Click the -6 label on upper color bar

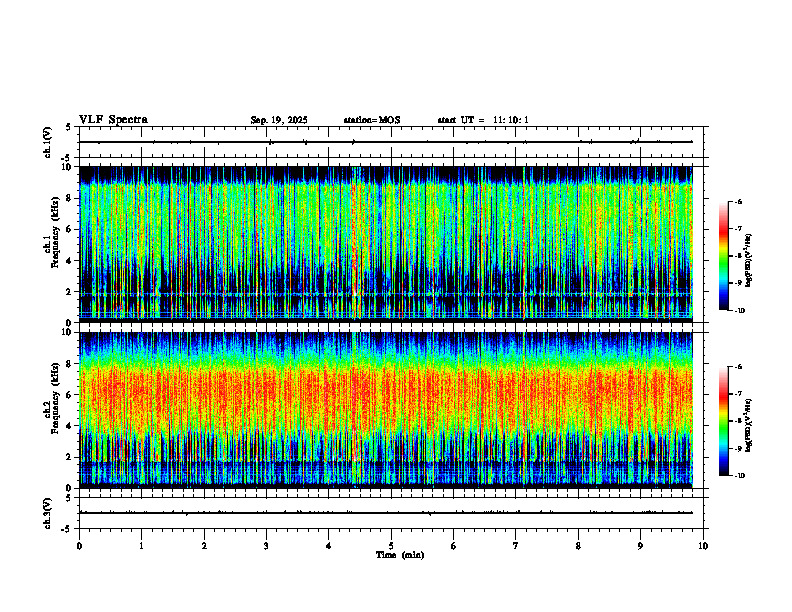coord(739,201)
